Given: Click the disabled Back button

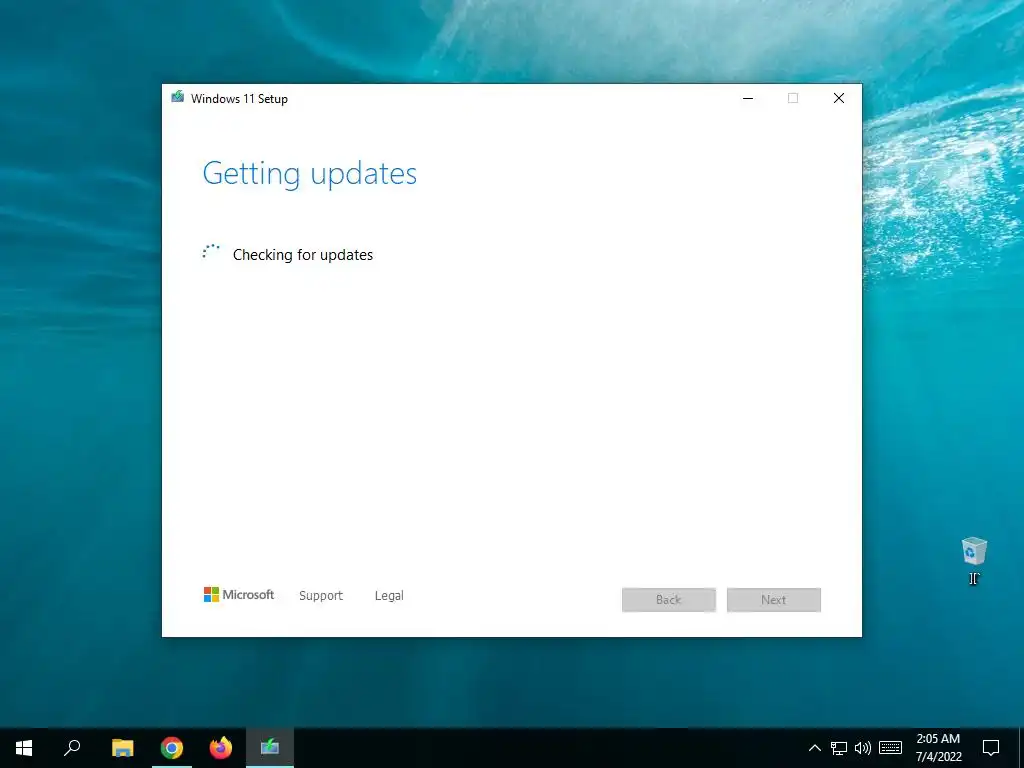Looking at the screenshot, I should point(669,600).
